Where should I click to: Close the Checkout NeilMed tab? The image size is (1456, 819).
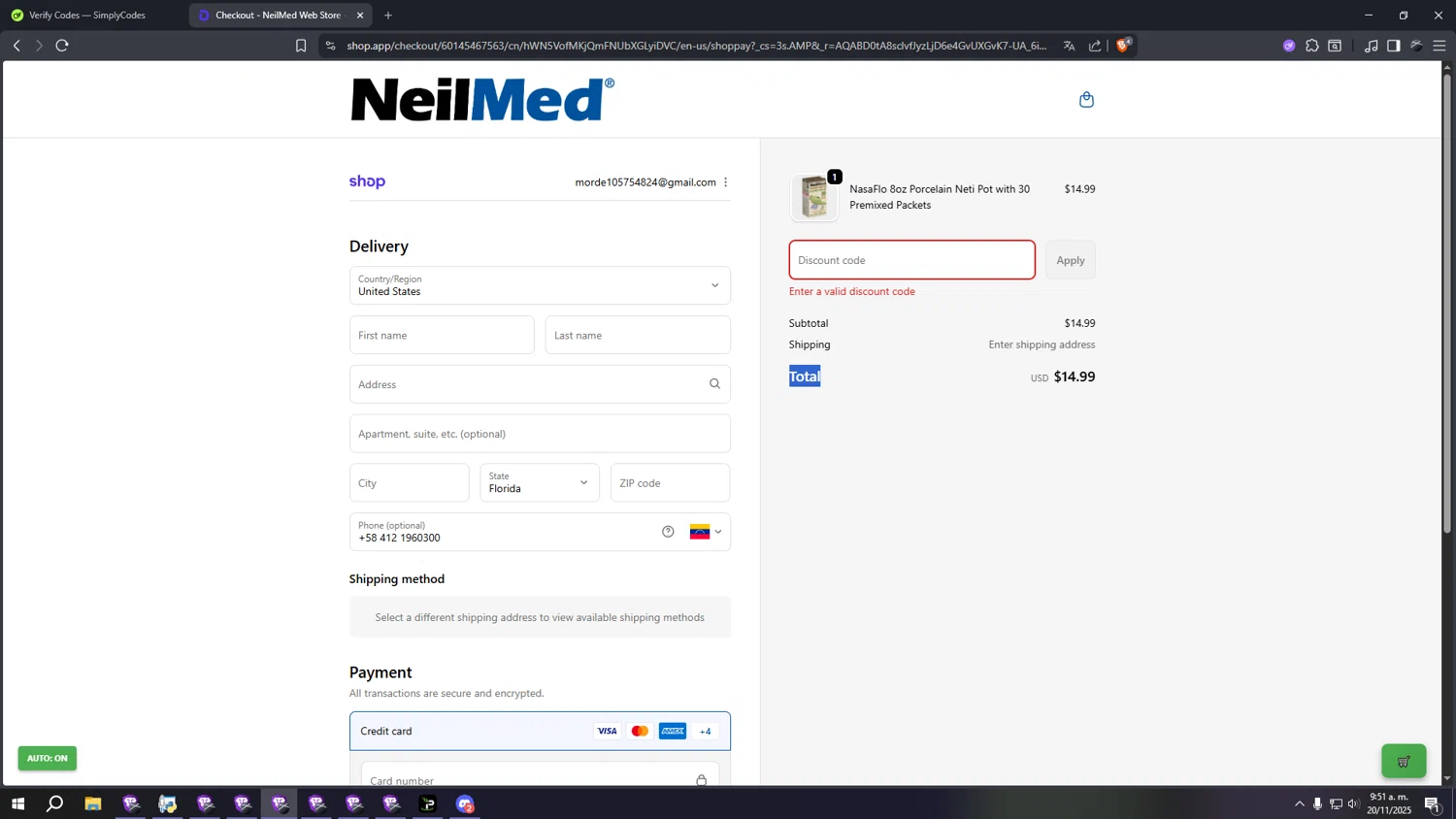coord(360,16)
